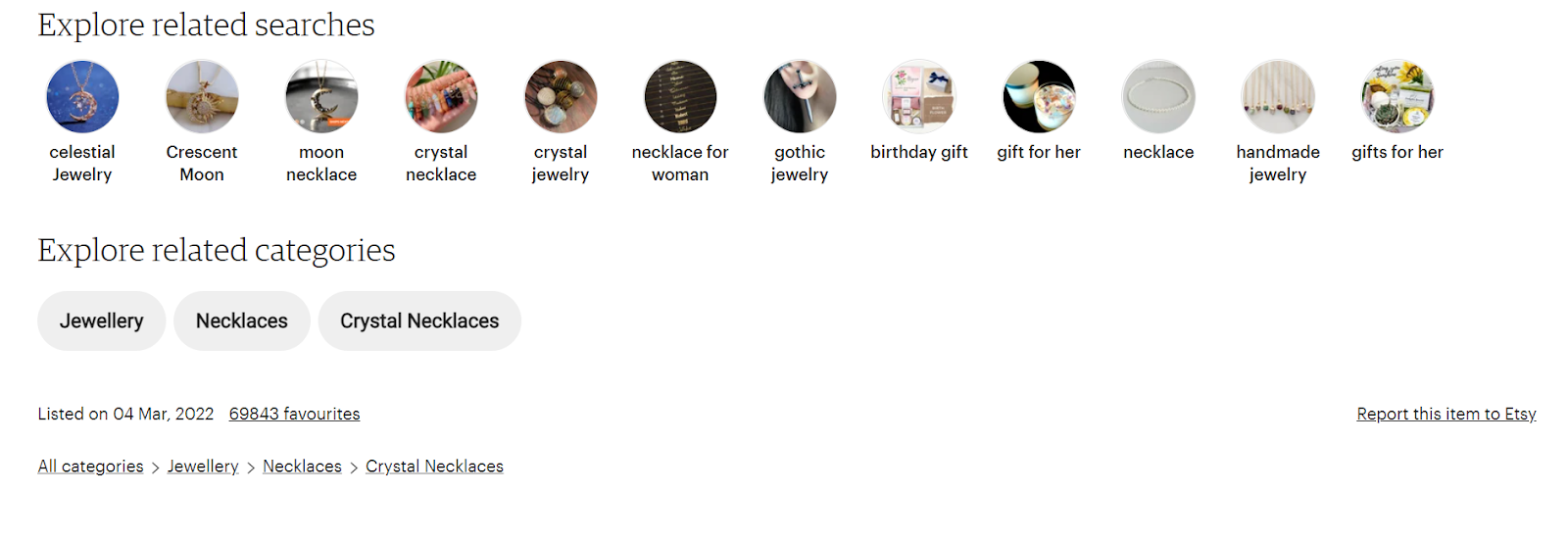Follow the Crystal Necklaces breadcrumb link

[434, 467]
